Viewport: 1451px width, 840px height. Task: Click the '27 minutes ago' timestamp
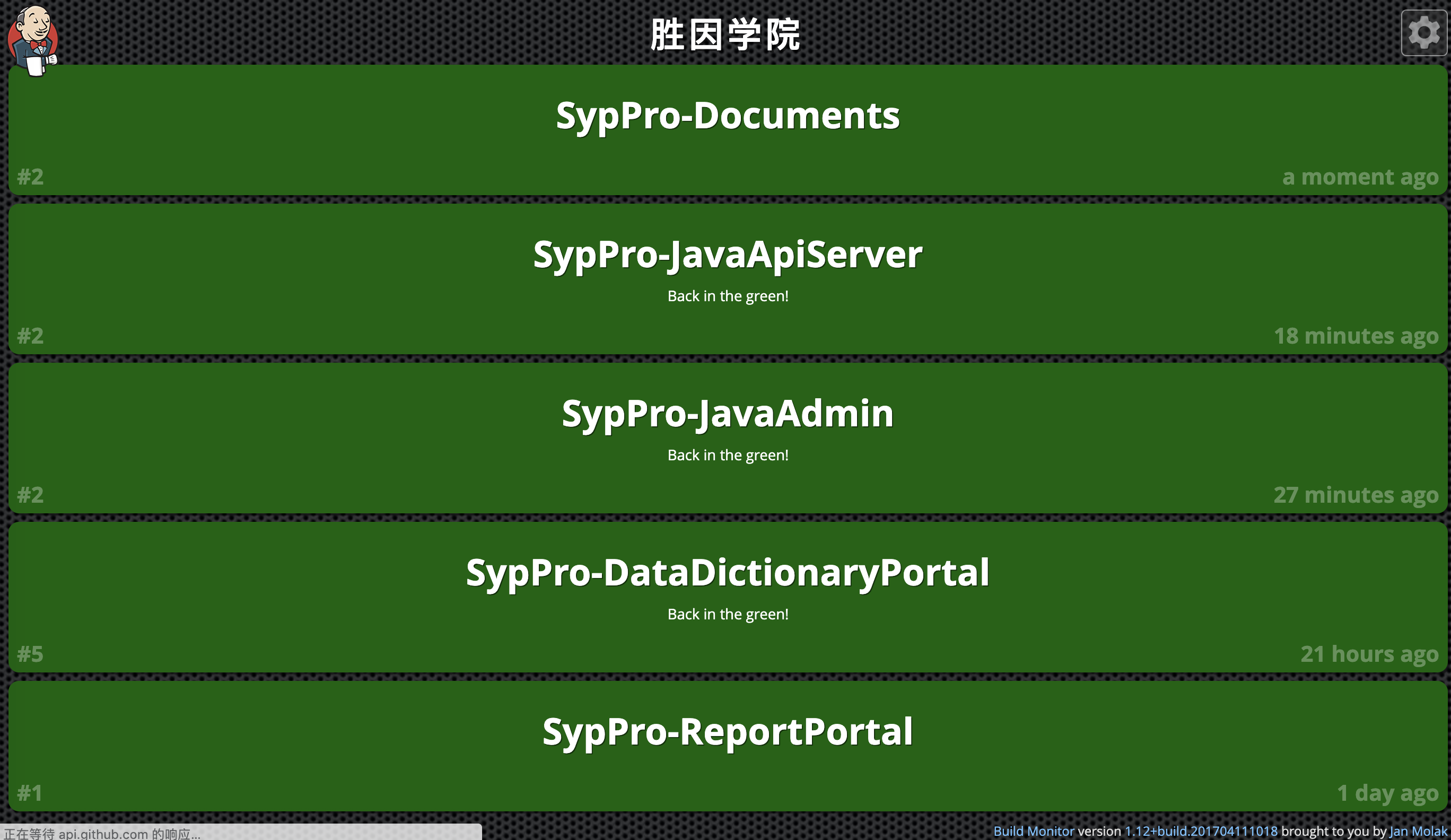pos(1356,495)
